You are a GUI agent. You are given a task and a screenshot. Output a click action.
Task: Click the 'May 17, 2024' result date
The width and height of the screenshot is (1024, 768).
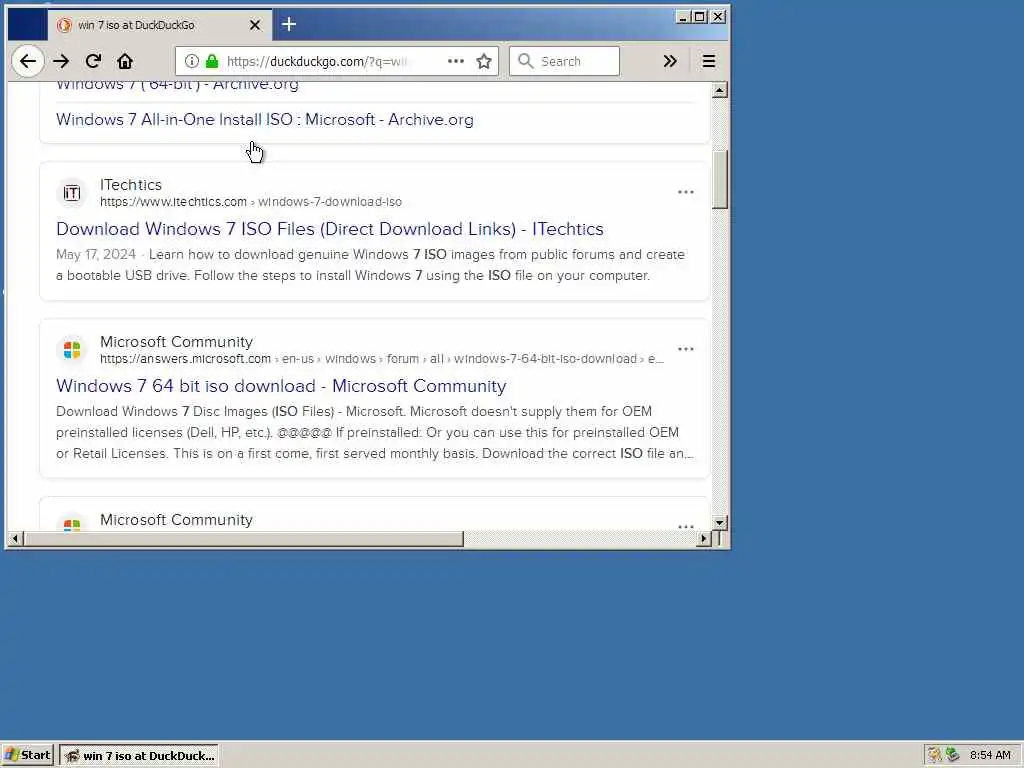point(96,254)
